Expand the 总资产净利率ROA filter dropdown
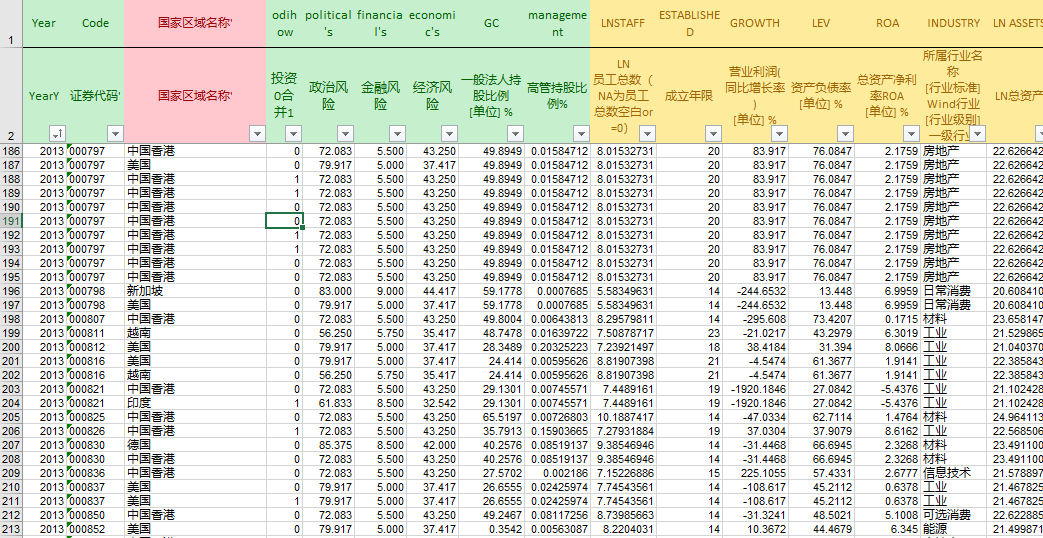 911,134
